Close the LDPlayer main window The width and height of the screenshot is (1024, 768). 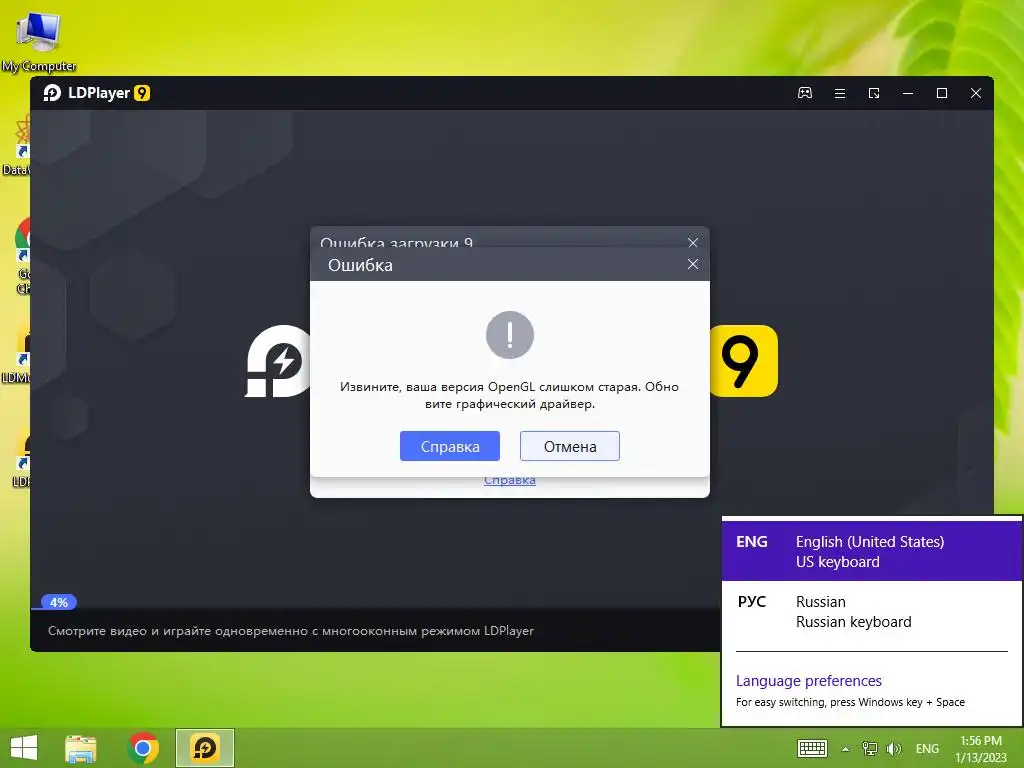tap(976, 93)
